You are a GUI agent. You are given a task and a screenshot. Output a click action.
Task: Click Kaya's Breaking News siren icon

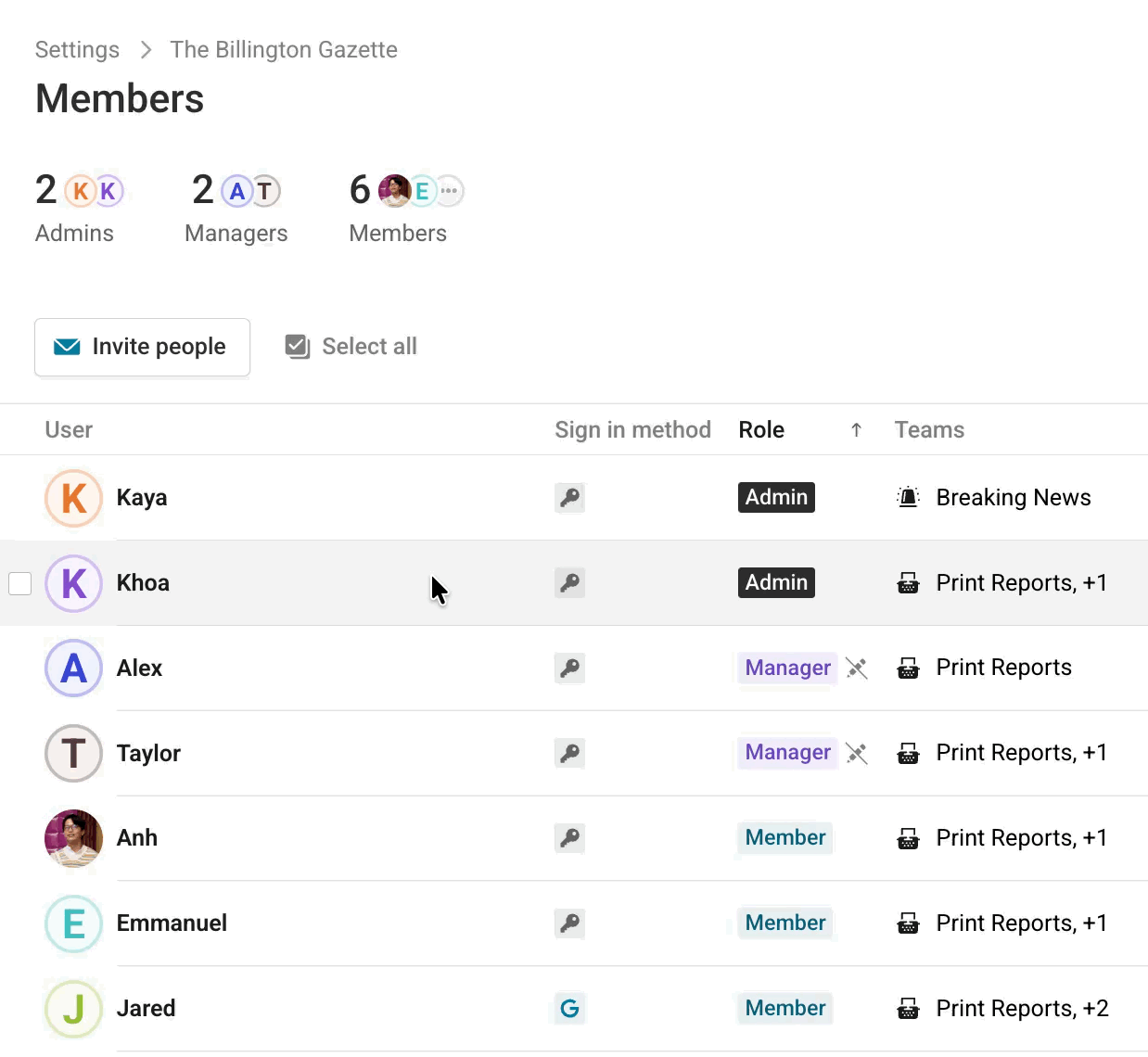pos(908,498)
